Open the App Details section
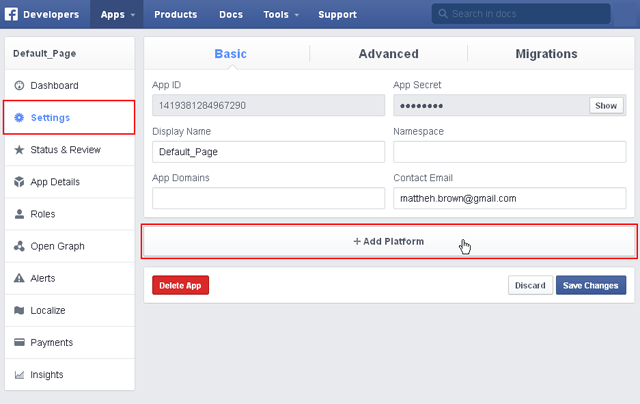 point(70,182)
